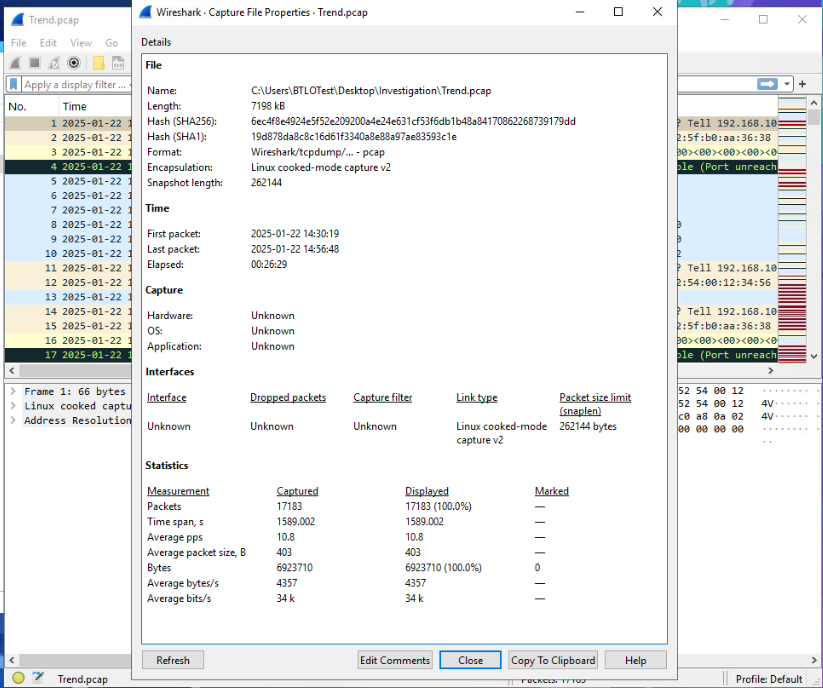Click the Refresh button
Viewport: 823px width, 688px height.
pos(173,660)
